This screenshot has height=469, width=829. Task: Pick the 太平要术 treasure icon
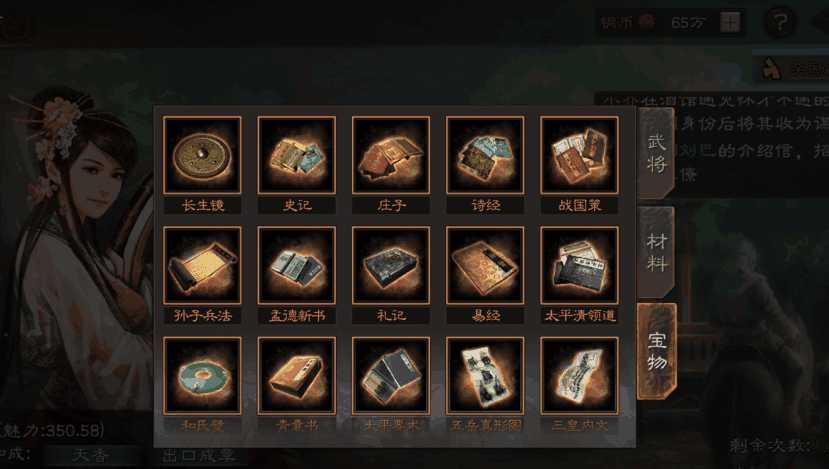click(391, 375)
